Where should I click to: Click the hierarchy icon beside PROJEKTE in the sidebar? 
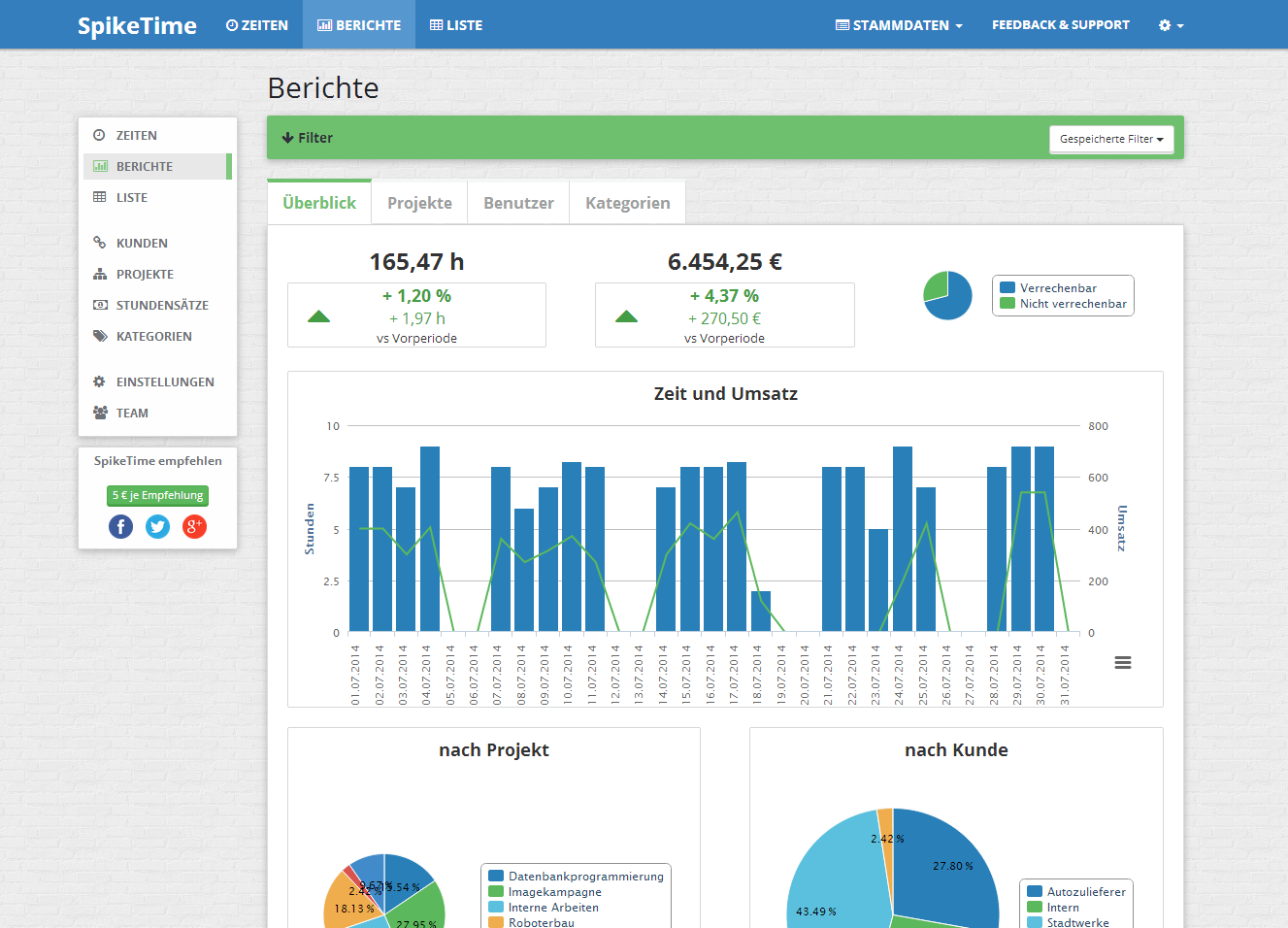click(x=100, y=274)
